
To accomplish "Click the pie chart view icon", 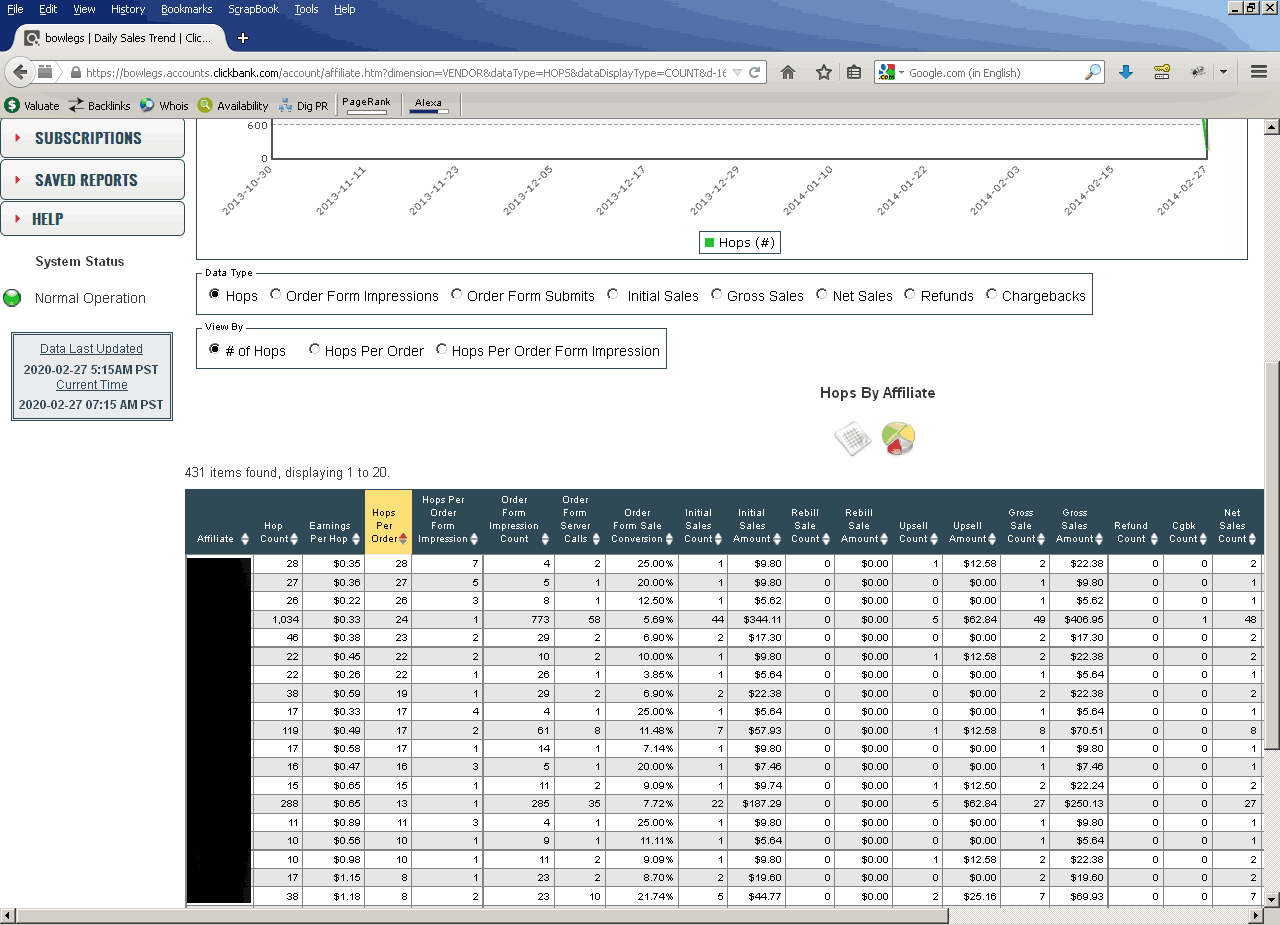I will click(x=898, y=438).
